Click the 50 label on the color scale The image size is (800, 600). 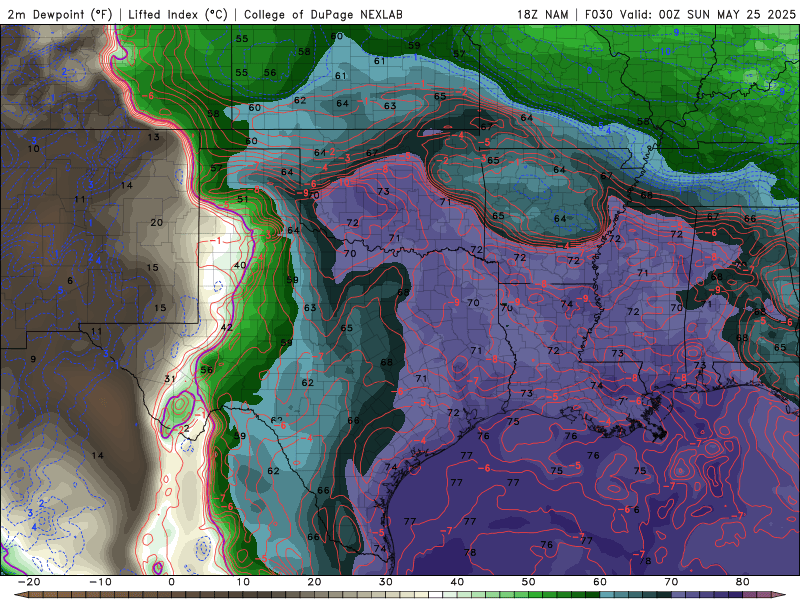click(529, 582)
